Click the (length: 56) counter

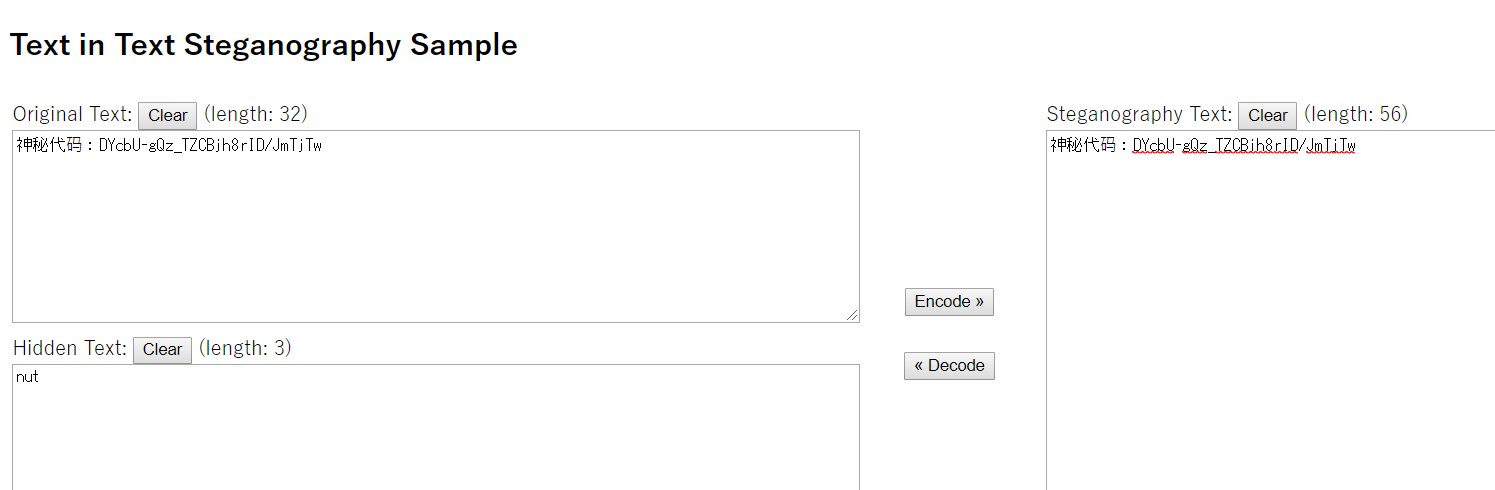[1356, 114]
